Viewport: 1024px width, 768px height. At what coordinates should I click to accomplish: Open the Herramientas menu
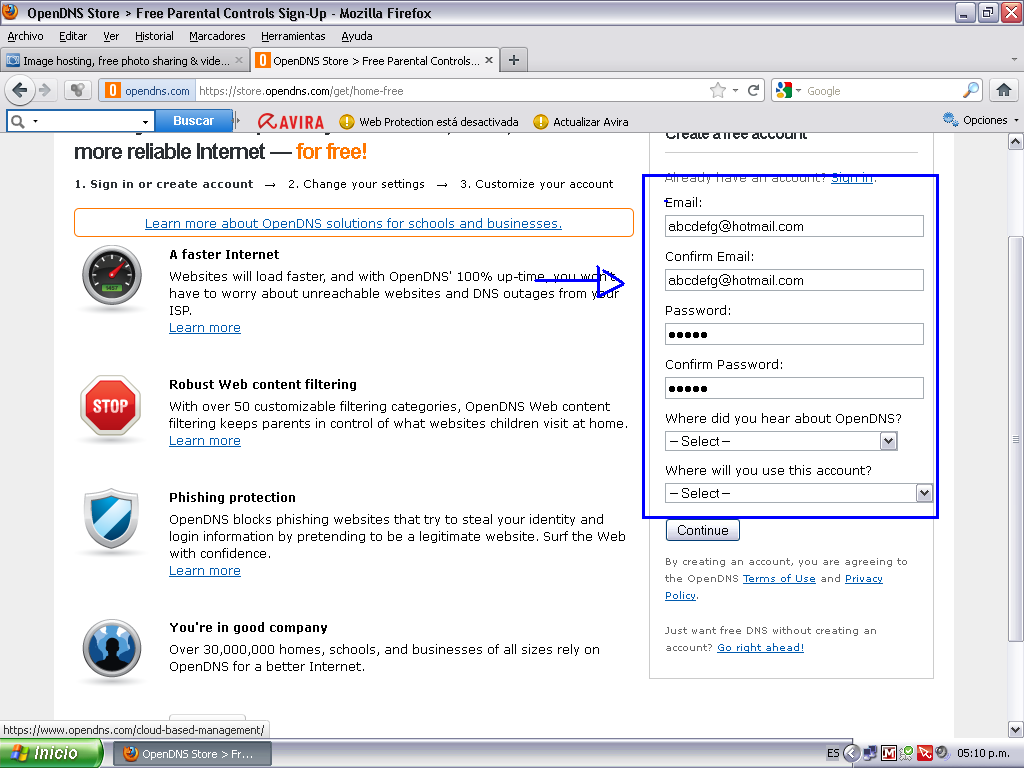tap(293, 36)
